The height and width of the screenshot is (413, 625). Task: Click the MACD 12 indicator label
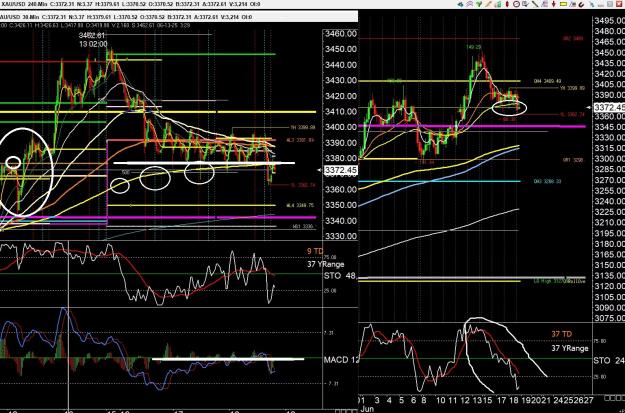(341, 360)
